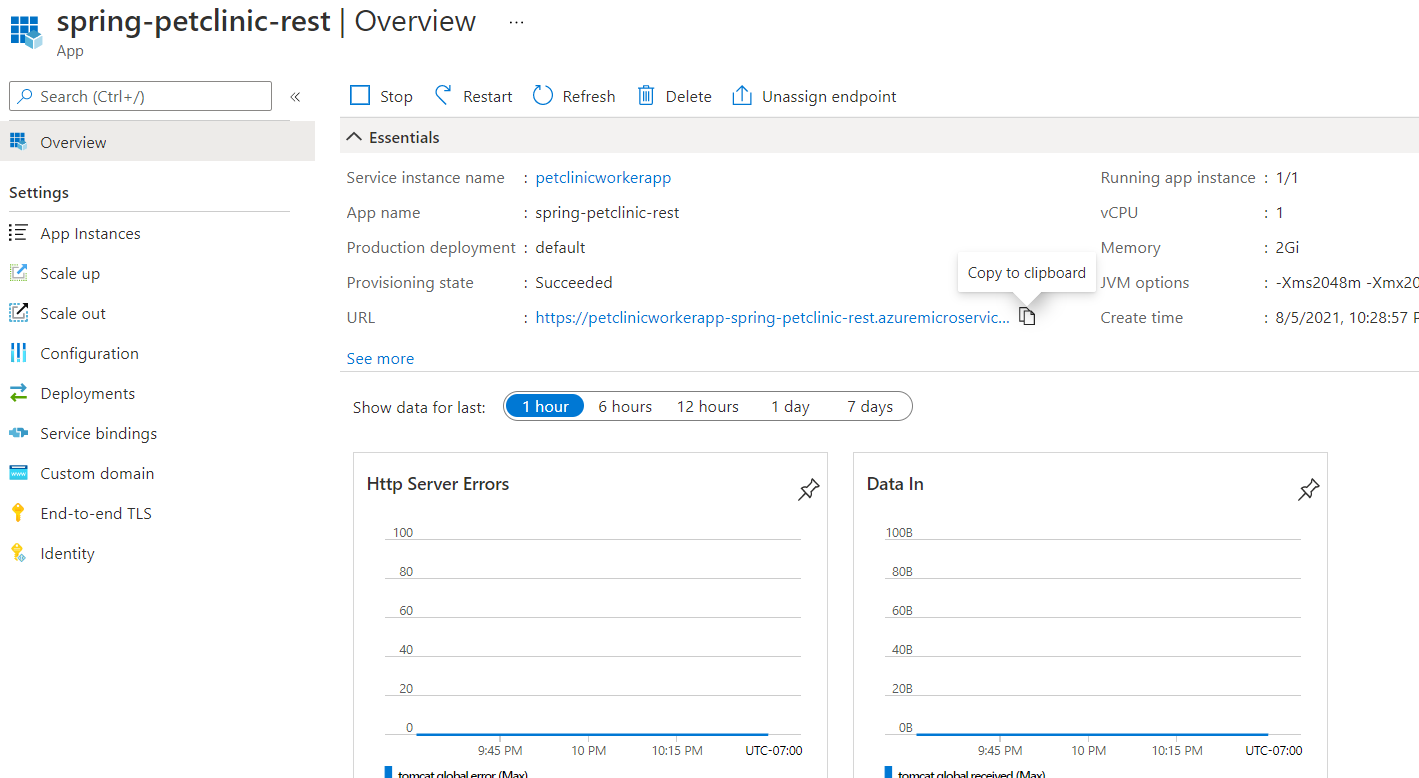This screenshot has height=778, width=1419.
Task: Click the Restart button label
Action: [488, 96]
